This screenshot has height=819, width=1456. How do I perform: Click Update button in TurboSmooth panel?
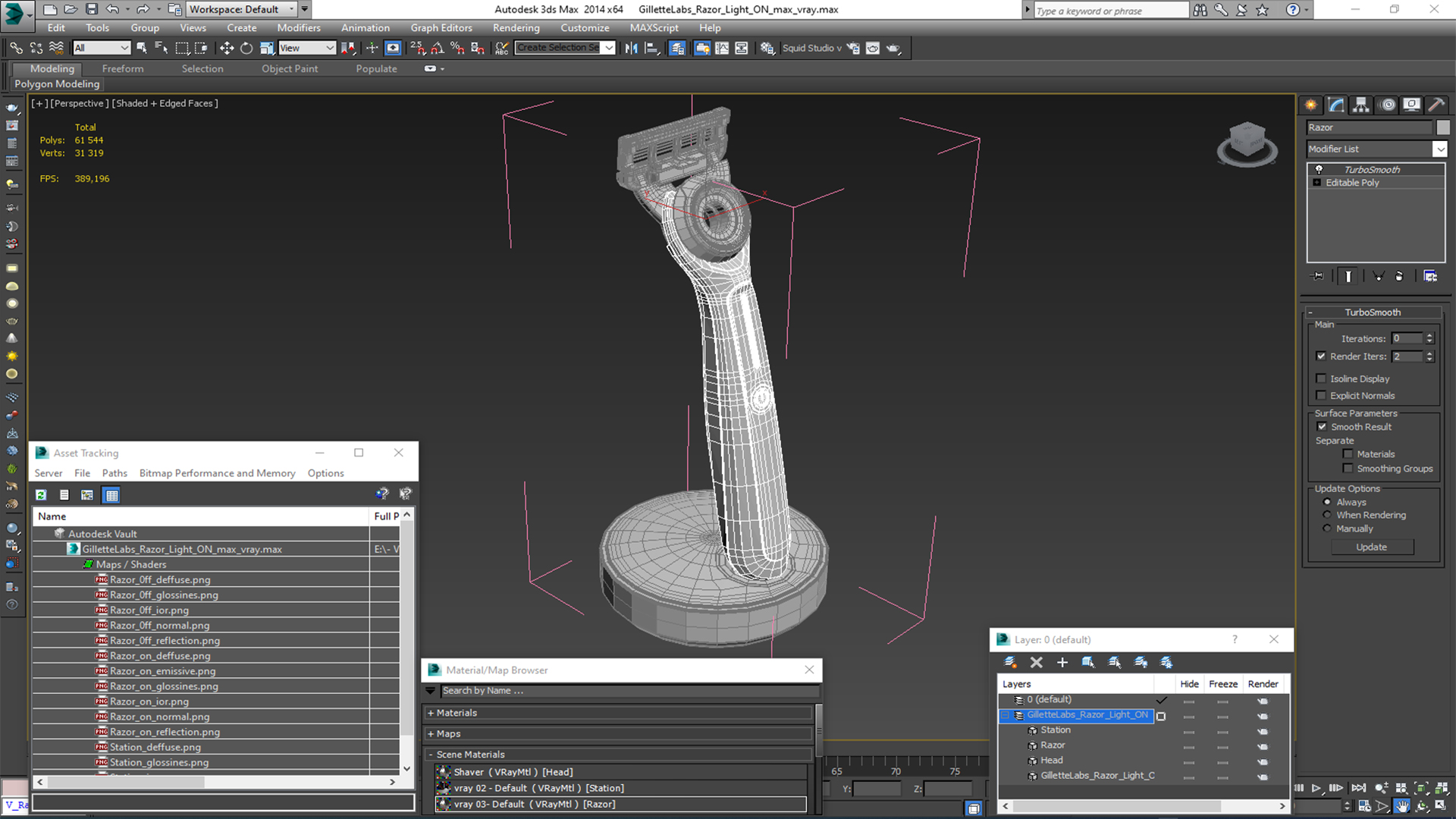tap(1371, 546)
